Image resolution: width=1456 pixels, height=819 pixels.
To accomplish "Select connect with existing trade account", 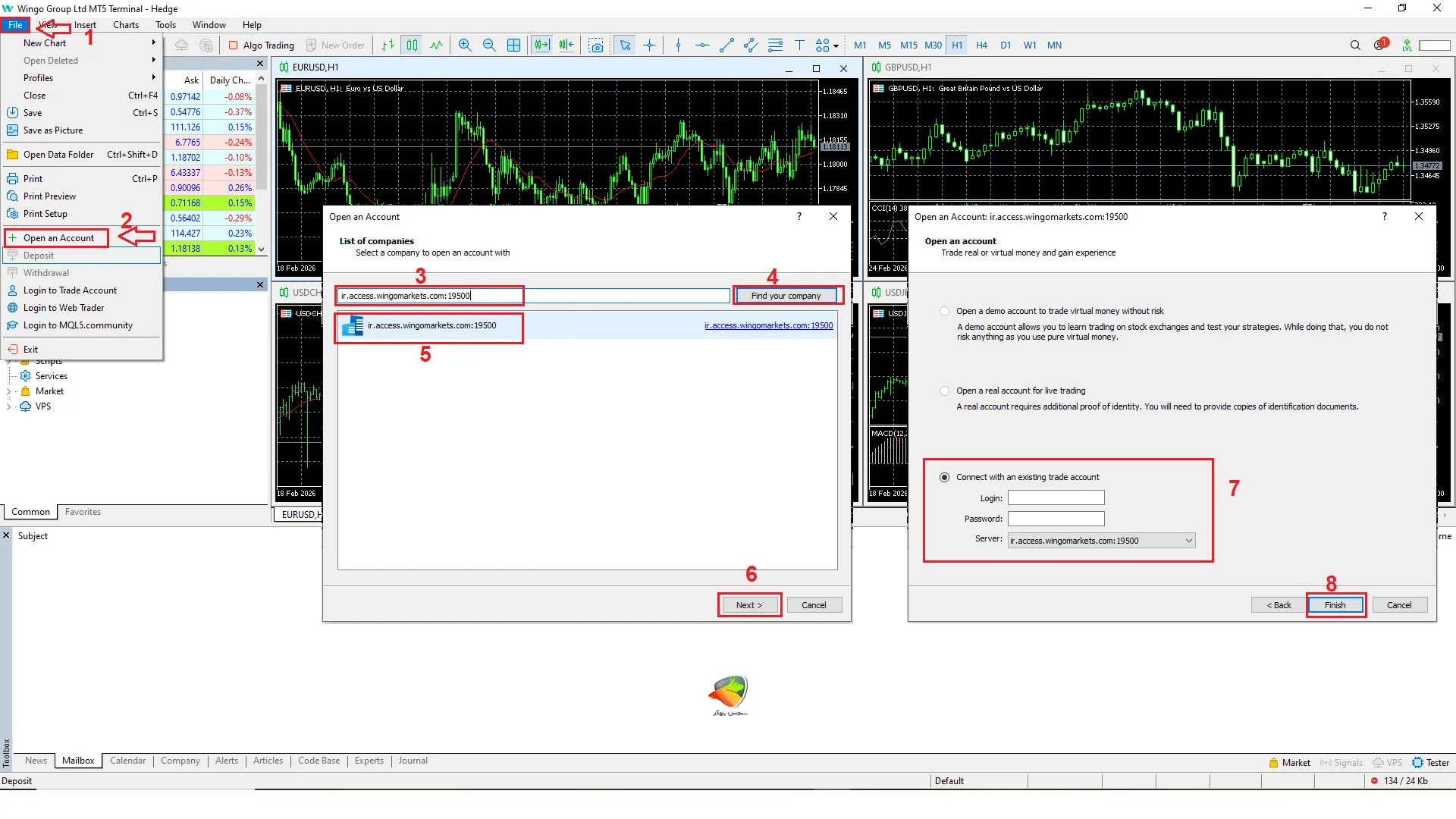I will point(944,477).
